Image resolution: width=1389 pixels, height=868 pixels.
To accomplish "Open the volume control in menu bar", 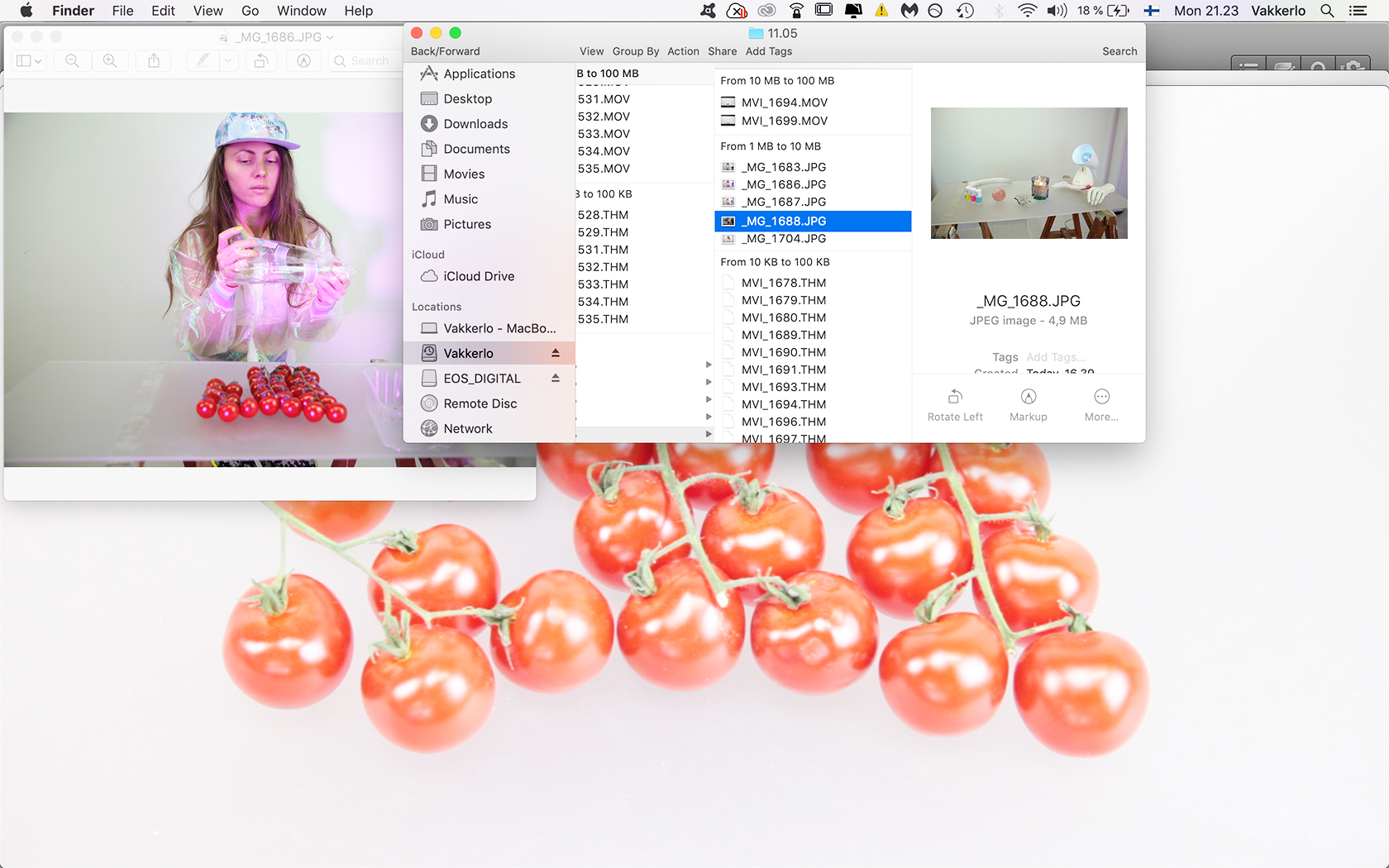I will pos(1057,11).
